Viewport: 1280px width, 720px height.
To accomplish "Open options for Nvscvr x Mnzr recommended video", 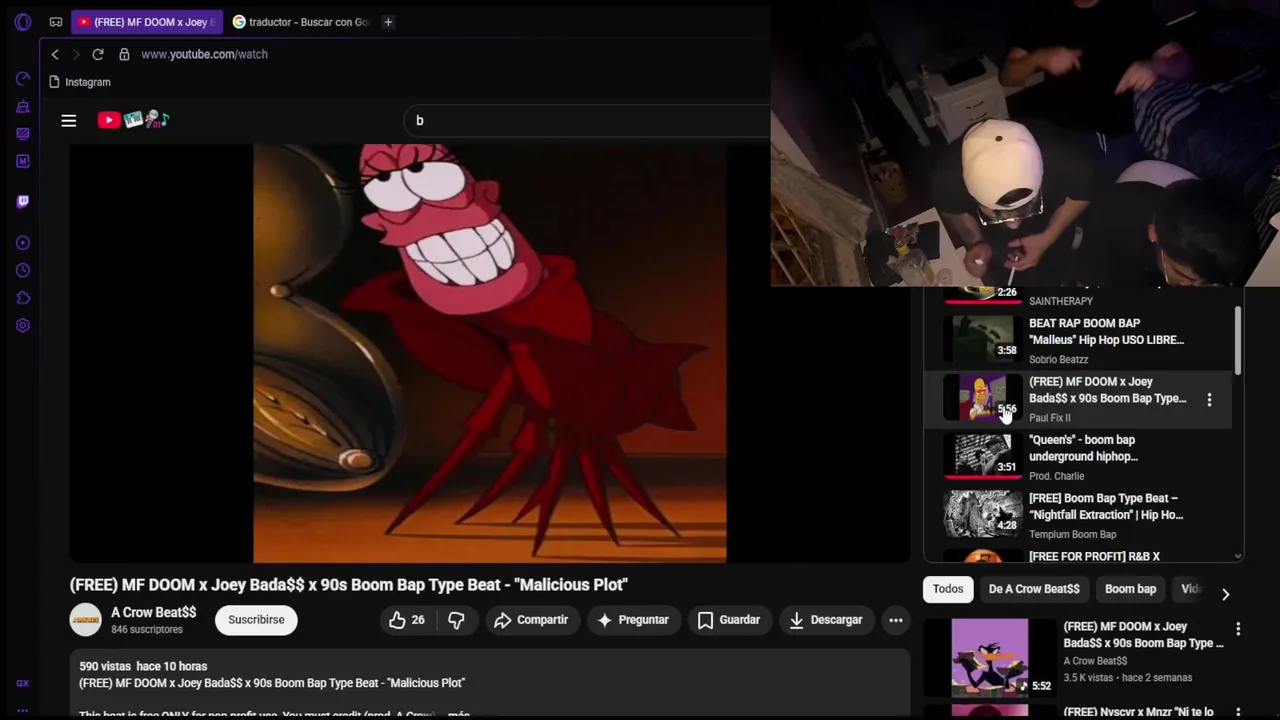I will coord(1238,713).
